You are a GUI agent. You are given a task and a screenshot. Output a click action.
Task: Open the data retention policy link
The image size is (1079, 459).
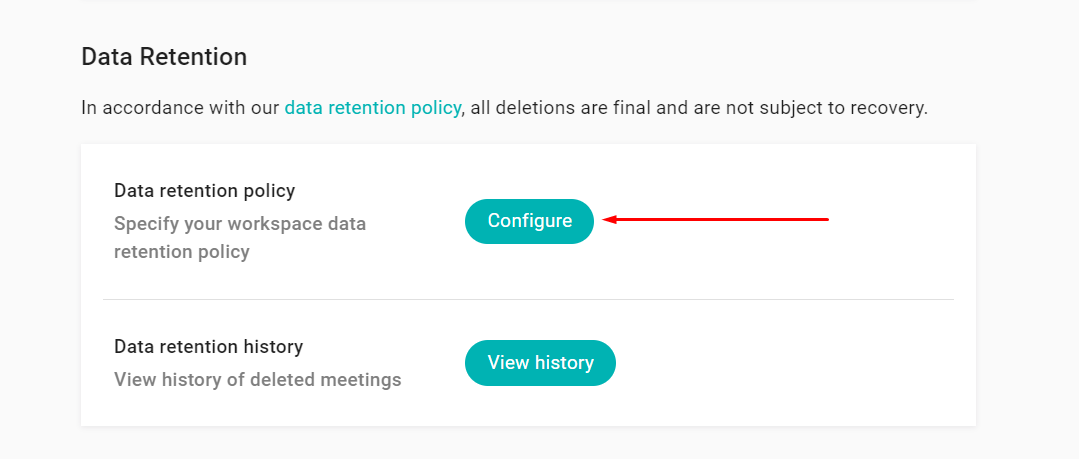(372, 107)
